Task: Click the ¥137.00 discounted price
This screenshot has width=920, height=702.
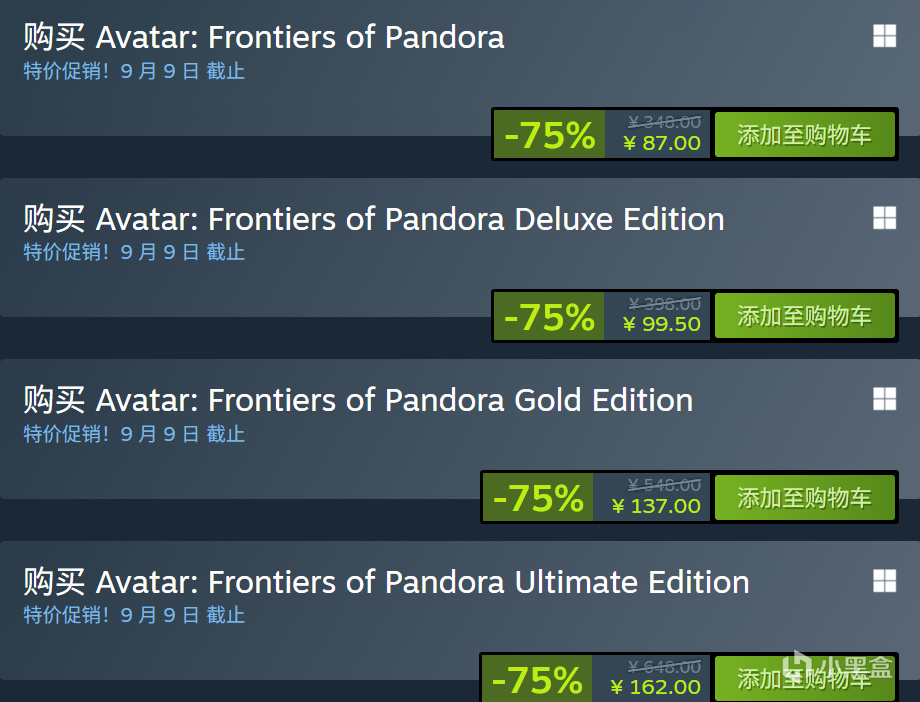Action: (656, 506)
